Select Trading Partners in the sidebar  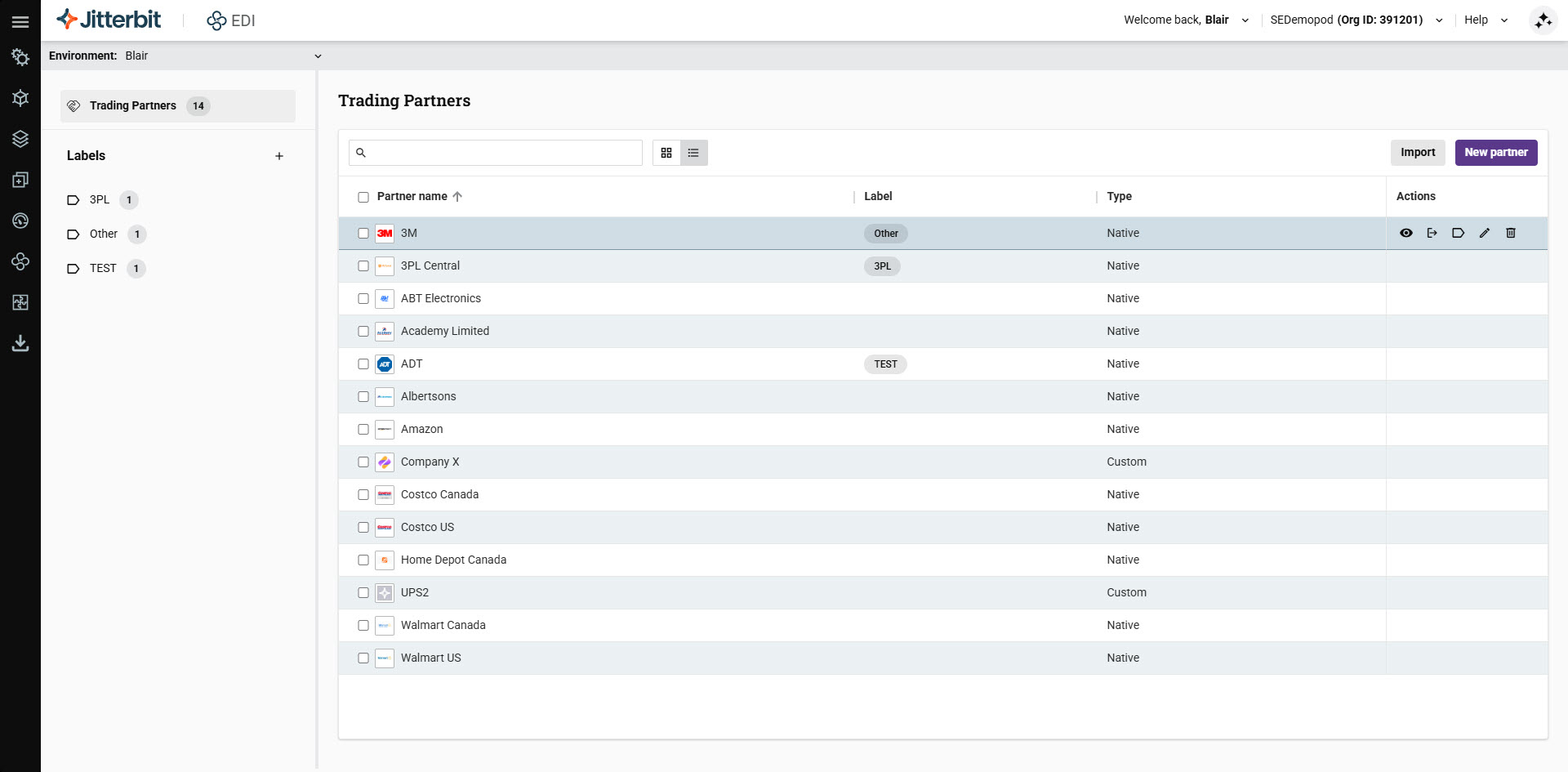pyautogui.click(x=133, y=106)
